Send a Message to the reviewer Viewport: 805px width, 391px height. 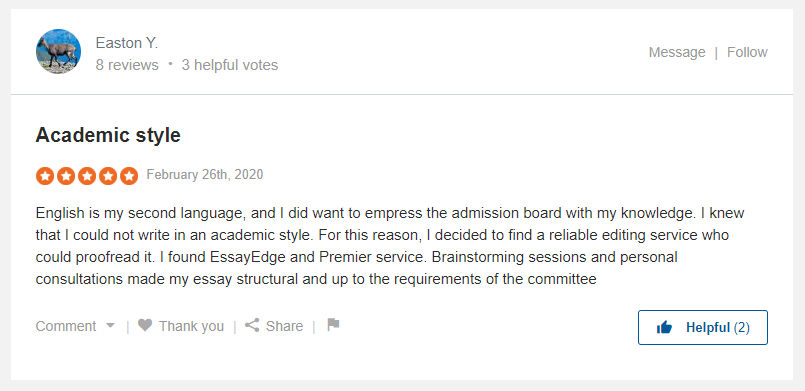click(x=677, y=52)
